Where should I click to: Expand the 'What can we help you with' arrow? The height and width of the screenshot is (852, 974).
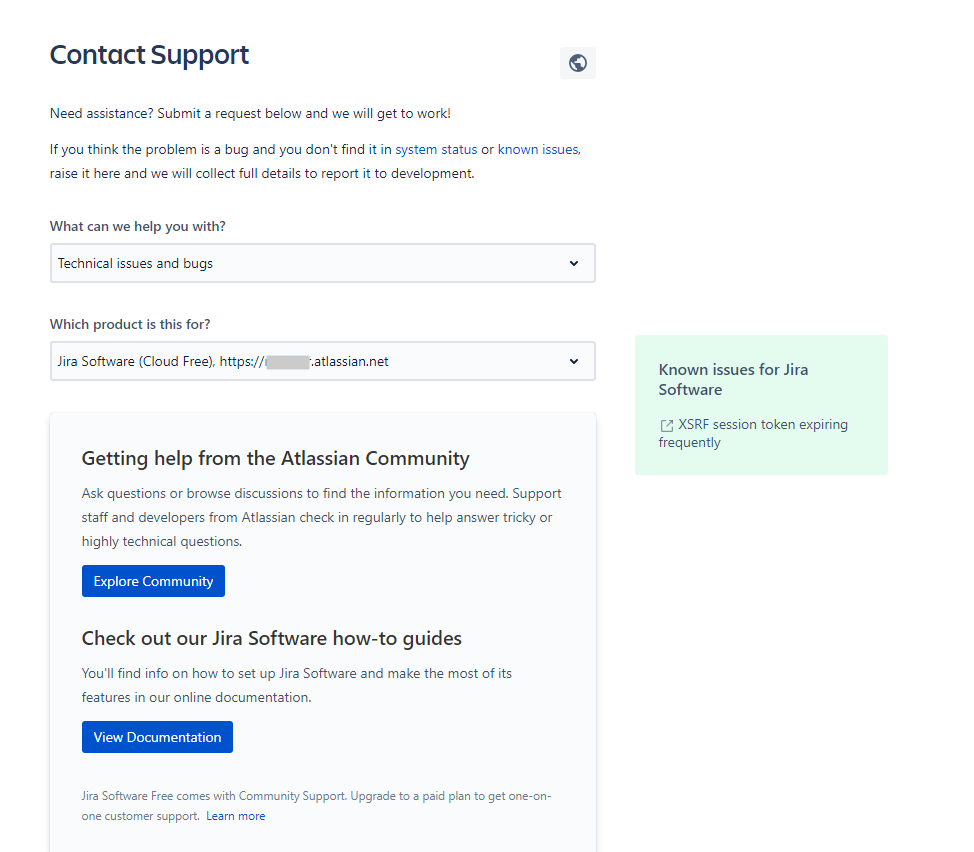click(574, 263)
